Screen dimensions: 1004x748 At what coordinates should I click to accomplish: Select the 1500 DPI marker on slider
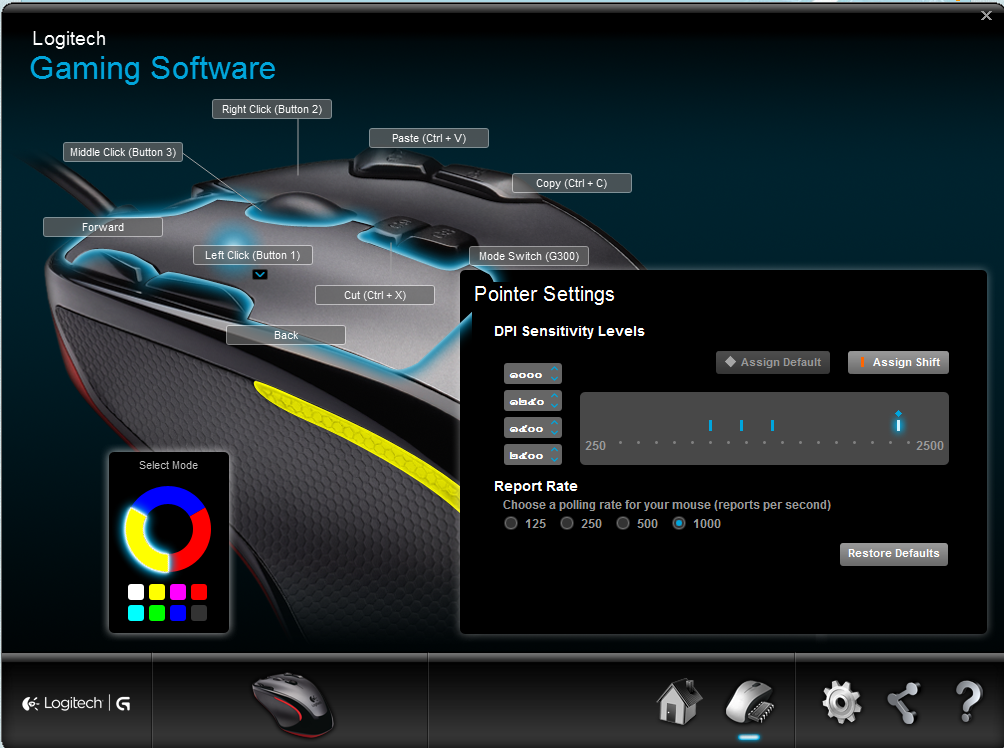(772, 425)
